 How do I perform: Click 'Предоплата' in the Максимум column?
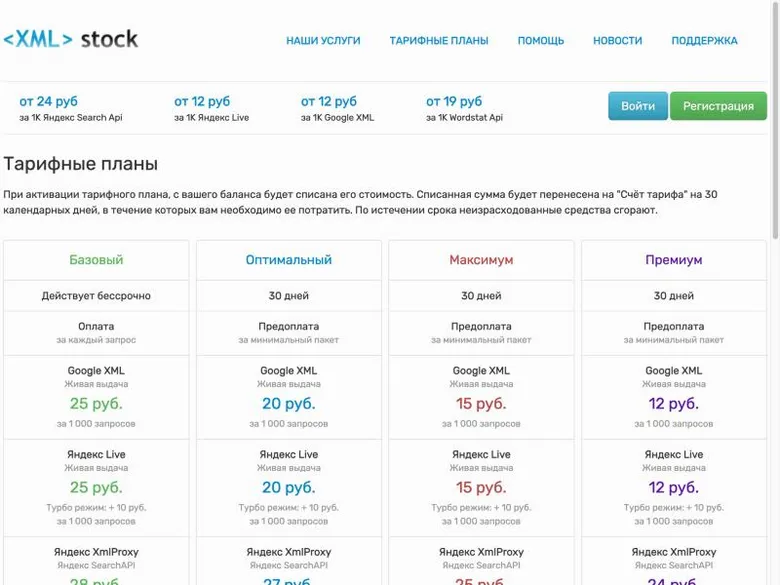pos(481,326)
